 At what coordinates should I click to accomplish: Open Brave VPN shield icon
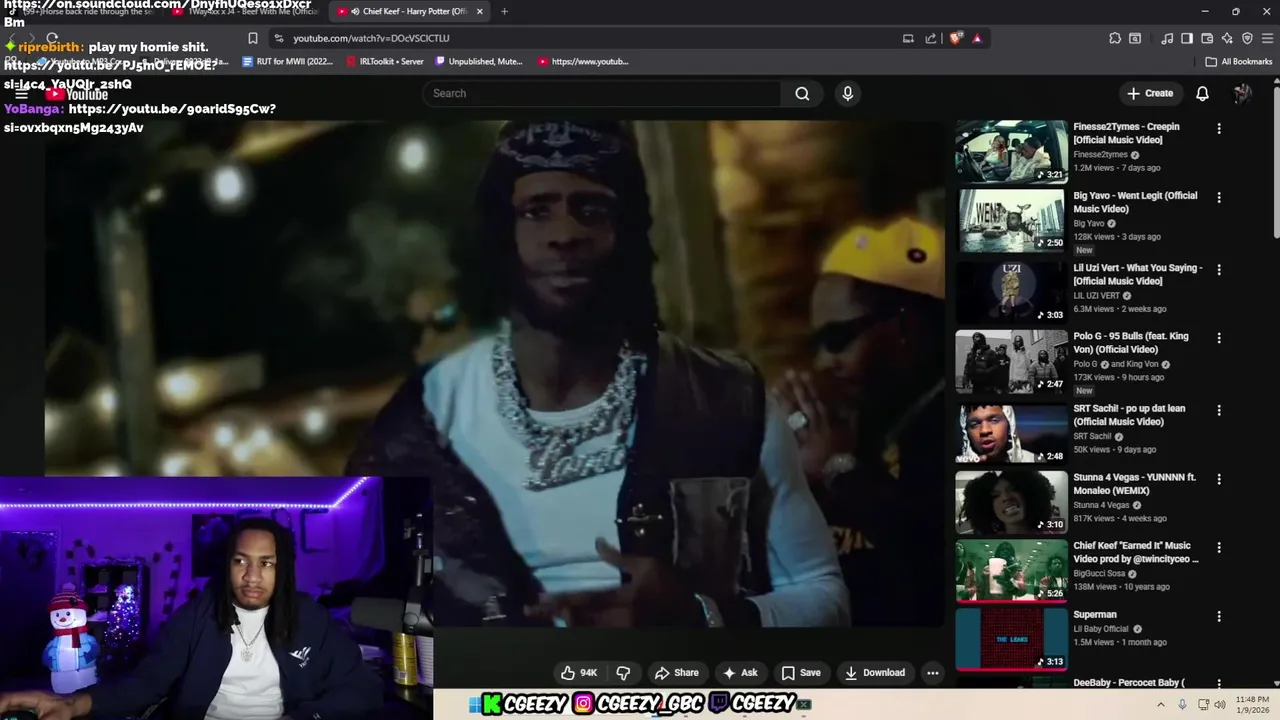click(1247, 38)
